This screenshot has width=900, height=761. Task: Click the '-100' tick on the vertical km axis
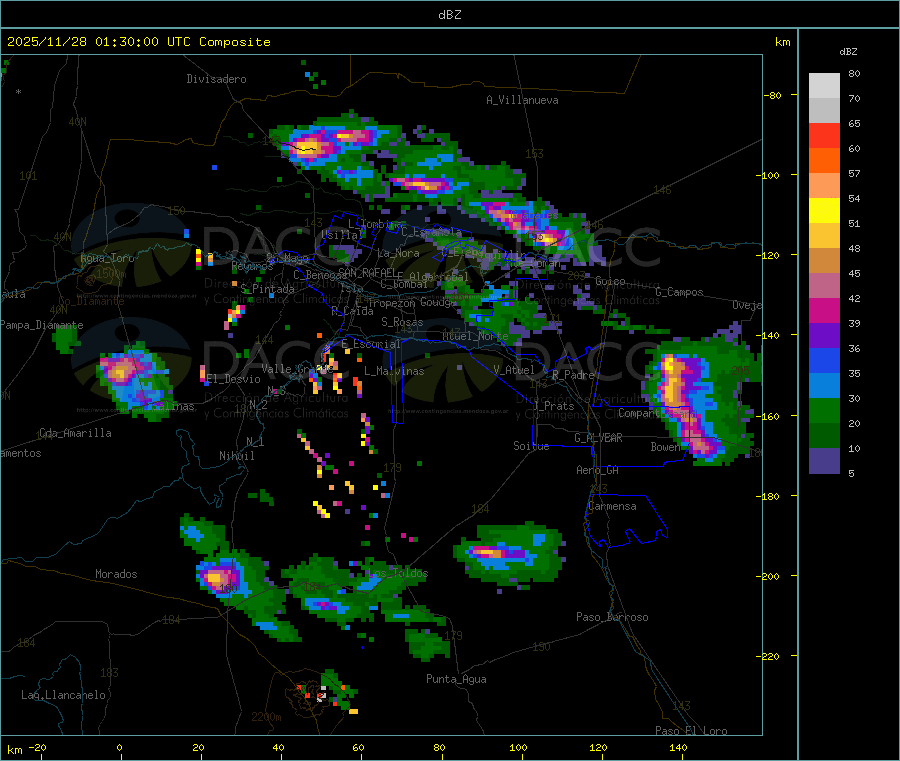point(767,175)
